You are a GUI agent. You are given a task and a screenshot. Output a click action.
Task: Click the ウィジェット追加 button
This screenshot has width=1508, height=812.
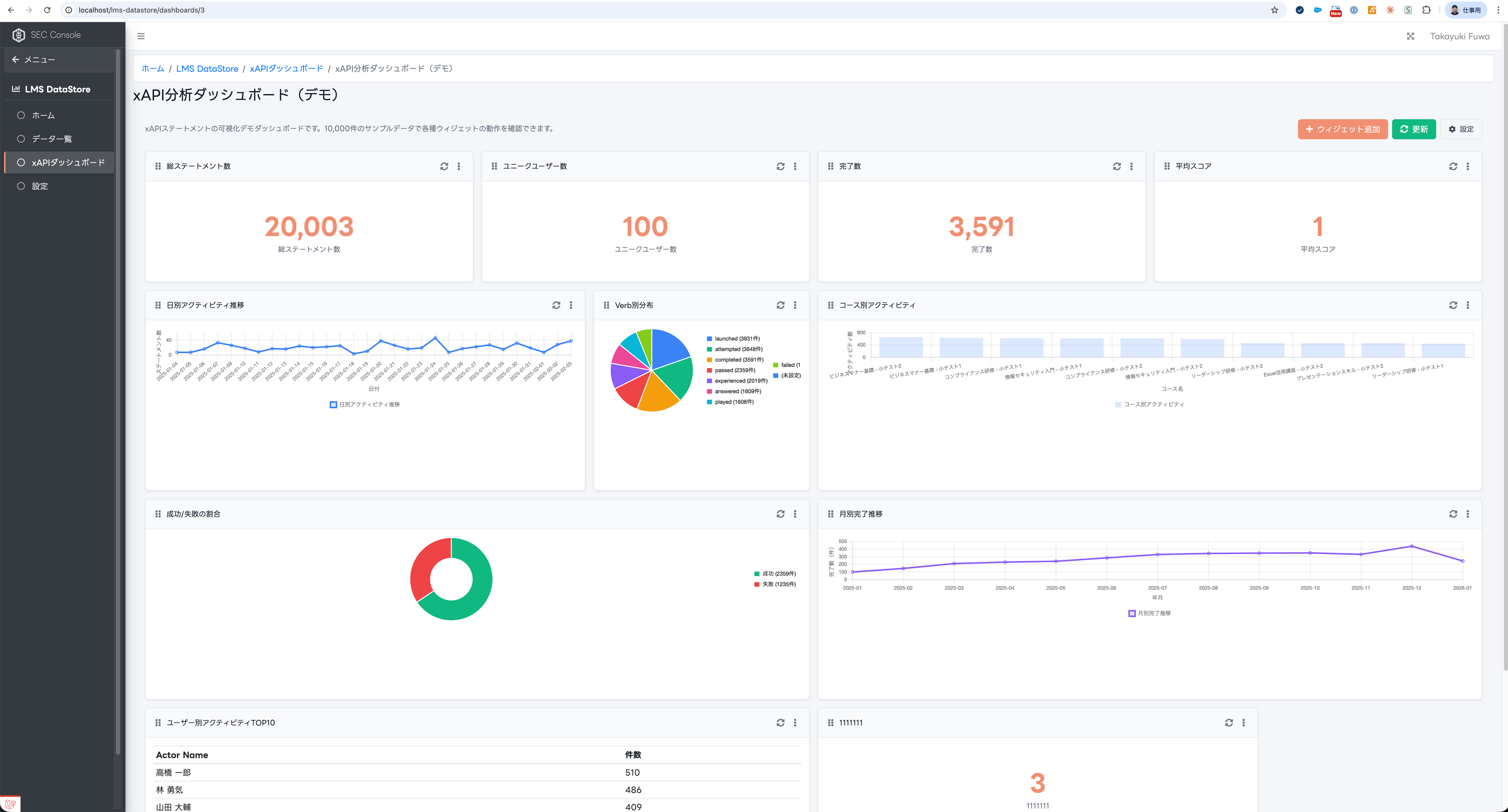pyautogui.click(x=1343, y=130)
